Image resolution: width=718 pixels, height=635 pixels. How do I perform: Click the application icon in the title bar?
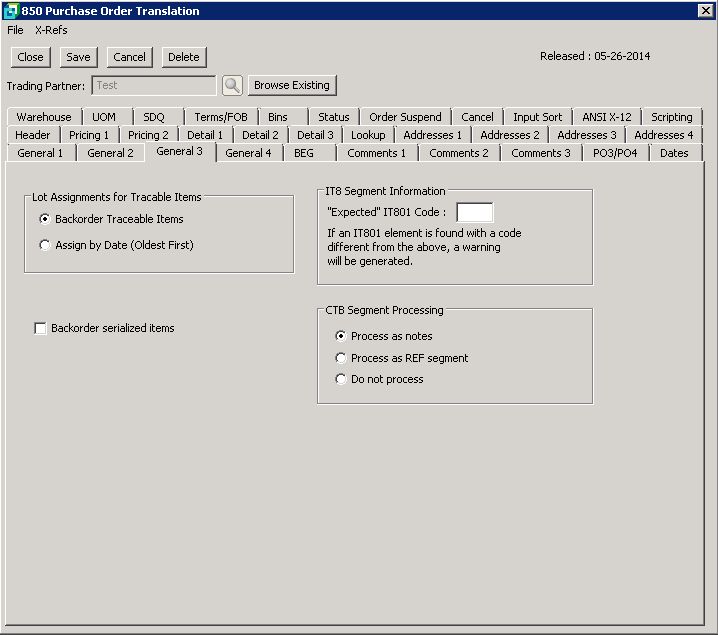pos(11,11)
